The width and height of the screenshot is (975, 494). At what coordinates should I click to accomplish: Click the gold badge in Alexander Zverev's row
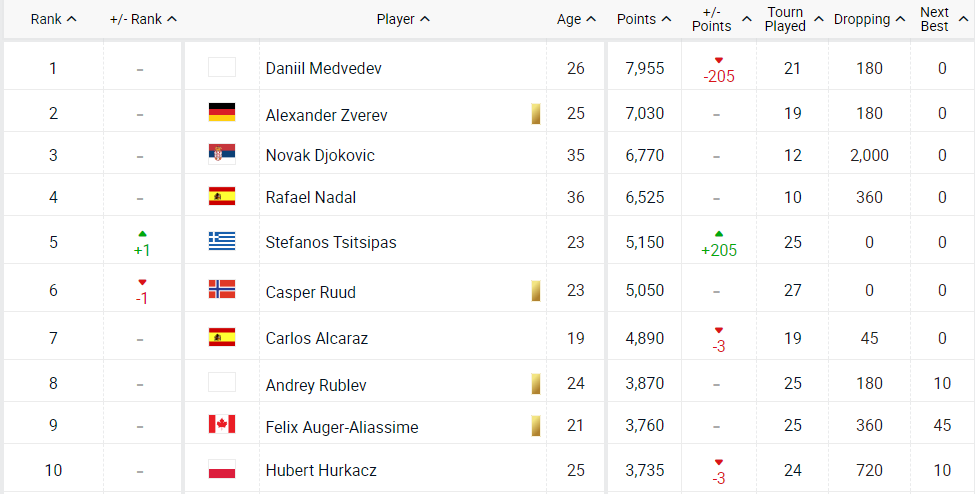(x=536, y=113)
